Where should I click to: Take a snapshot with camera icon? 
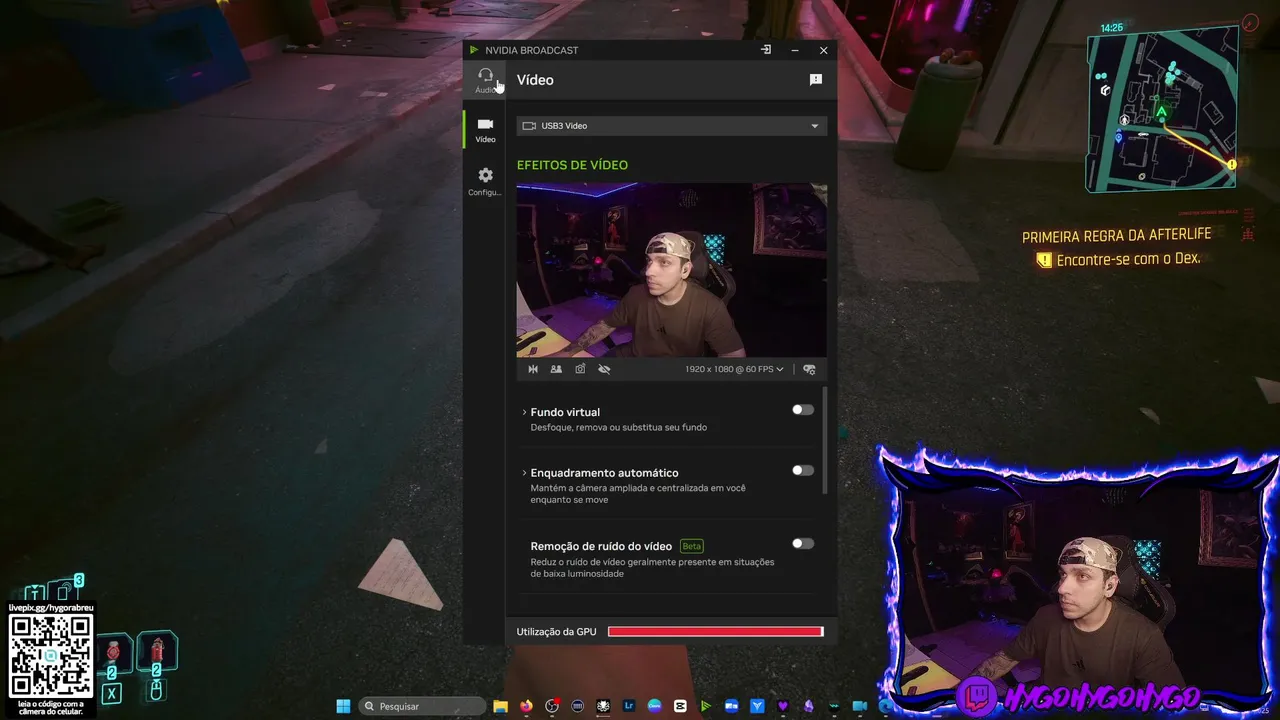[580, 369]
